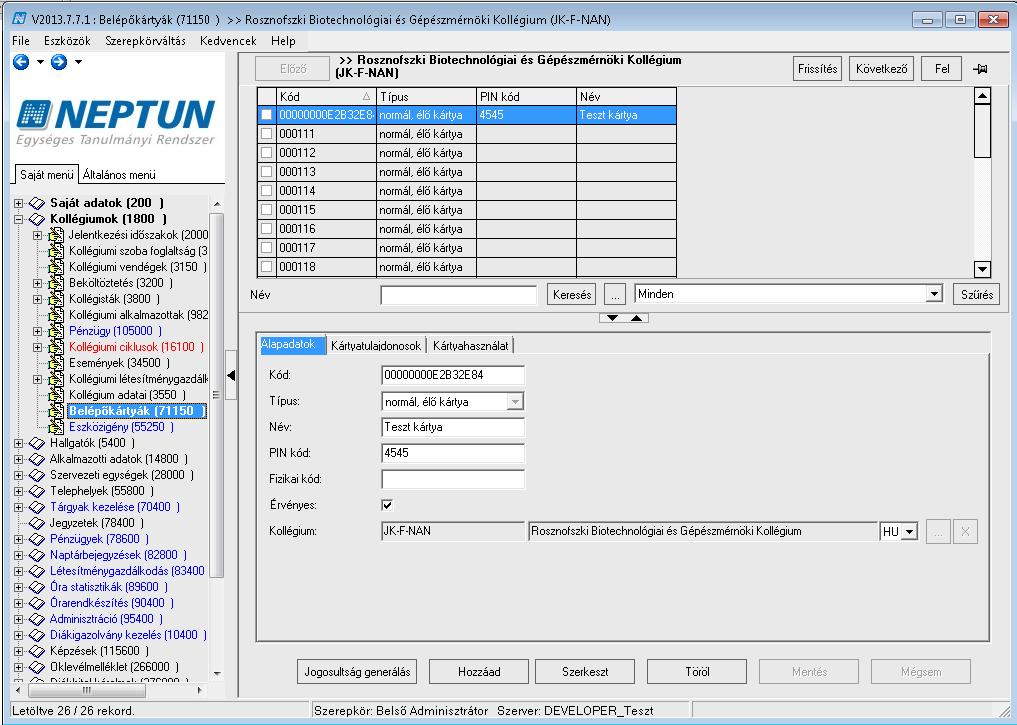This screenshot has height=725, width=1017.
Task: Open the Eszközök menu
Action: coord(67,41)
